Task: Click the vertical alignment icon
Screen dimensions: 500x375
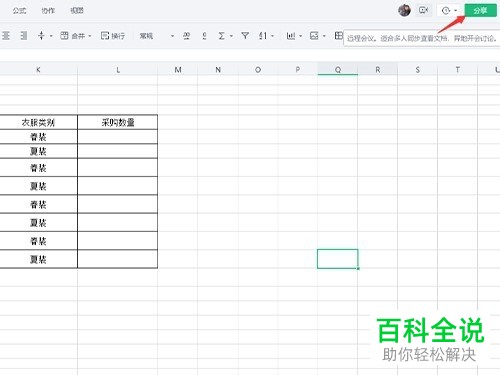Action: pyautogui.click(x=41, y=35)
